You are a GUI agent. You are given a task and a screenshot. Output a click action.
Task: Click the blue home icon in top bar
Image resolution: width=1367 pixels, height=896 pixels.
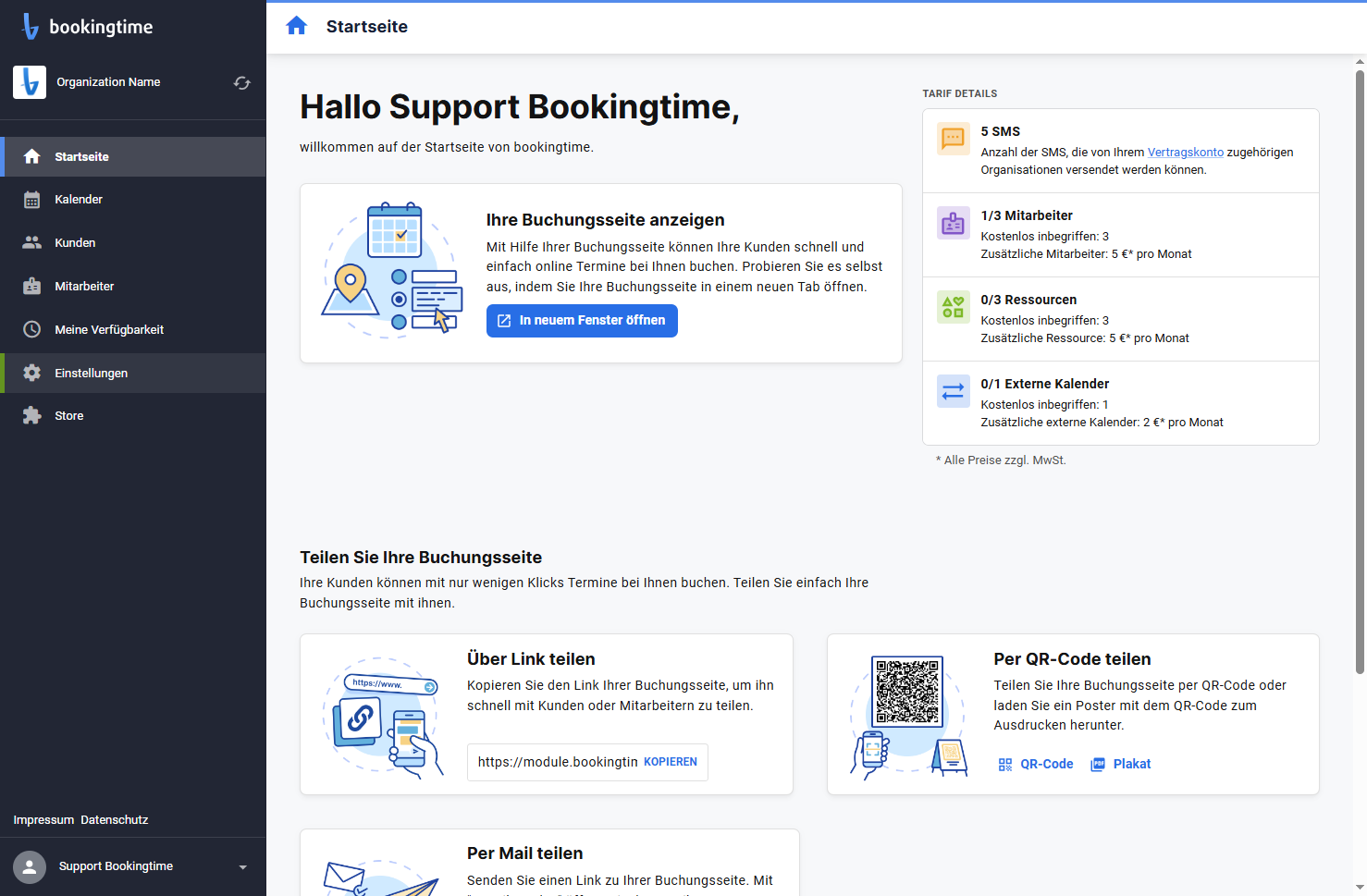pyautogui.click(x=297, y=26)
